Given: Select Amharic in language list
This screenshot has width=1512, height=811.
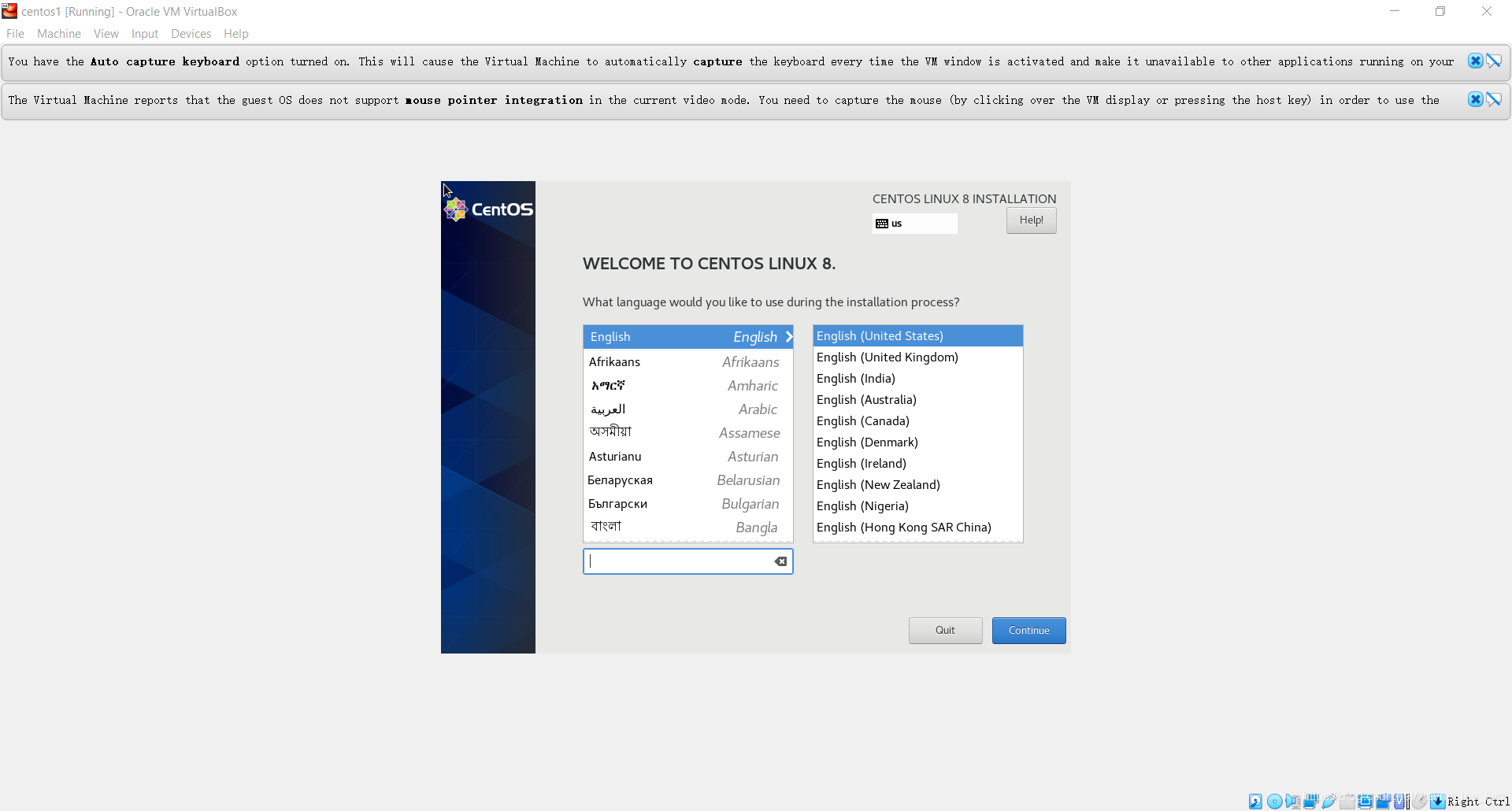Looking at the screenshot, I should coord(687,386).
